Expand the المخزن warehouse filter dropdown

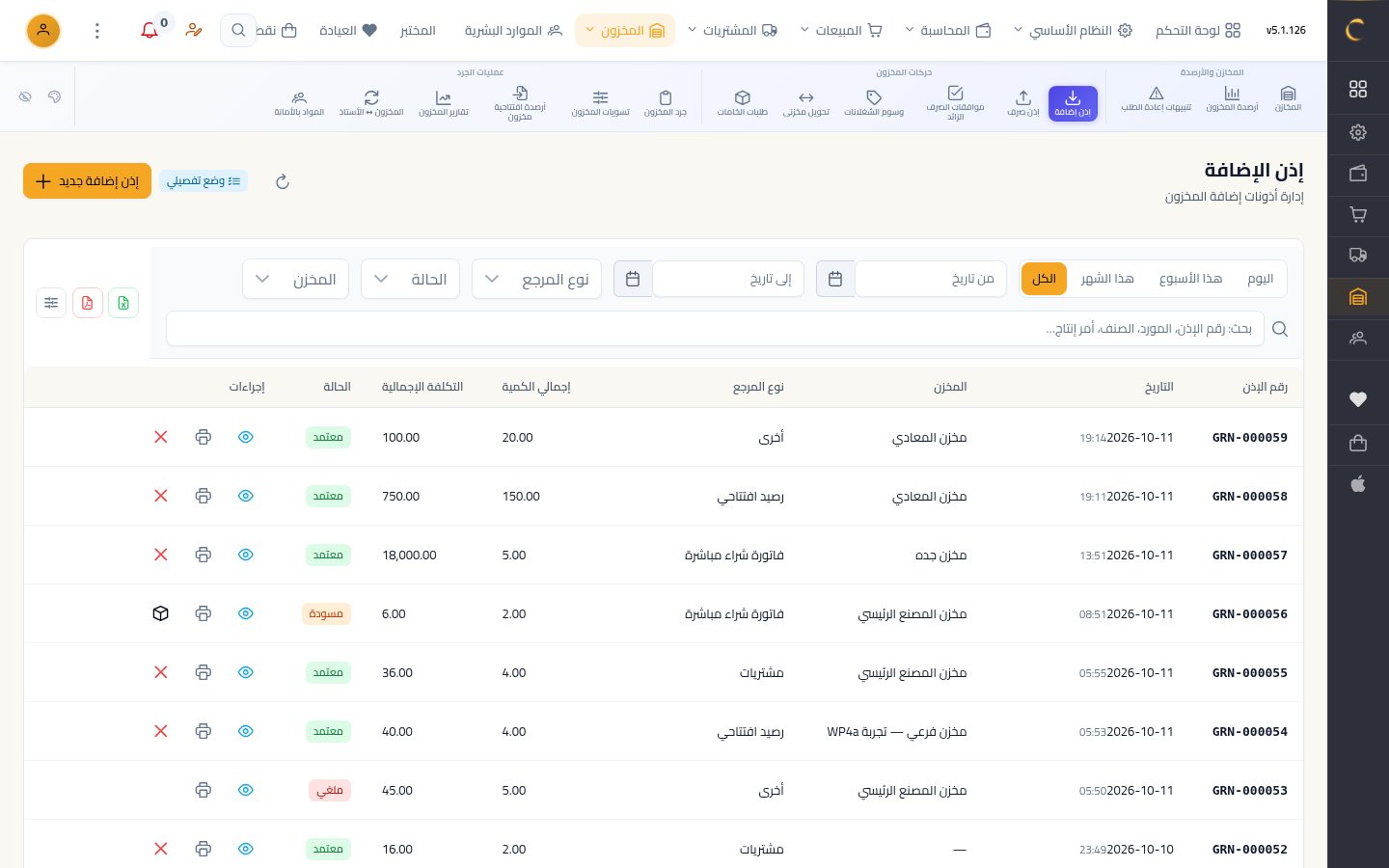click(x=295, y=279)
